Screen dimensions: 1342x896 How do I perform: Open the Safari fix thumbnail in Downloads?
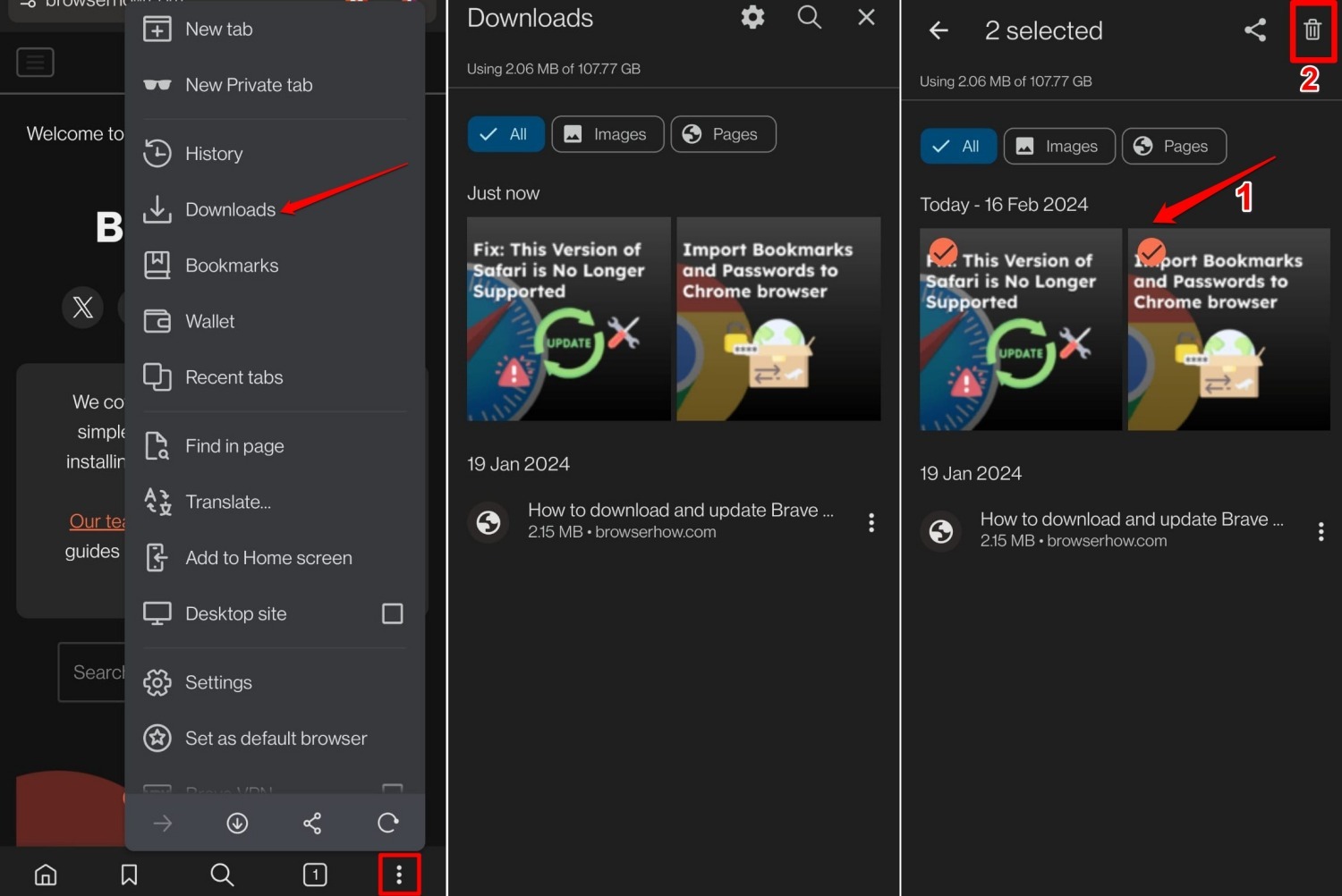(x=568, y=319)
